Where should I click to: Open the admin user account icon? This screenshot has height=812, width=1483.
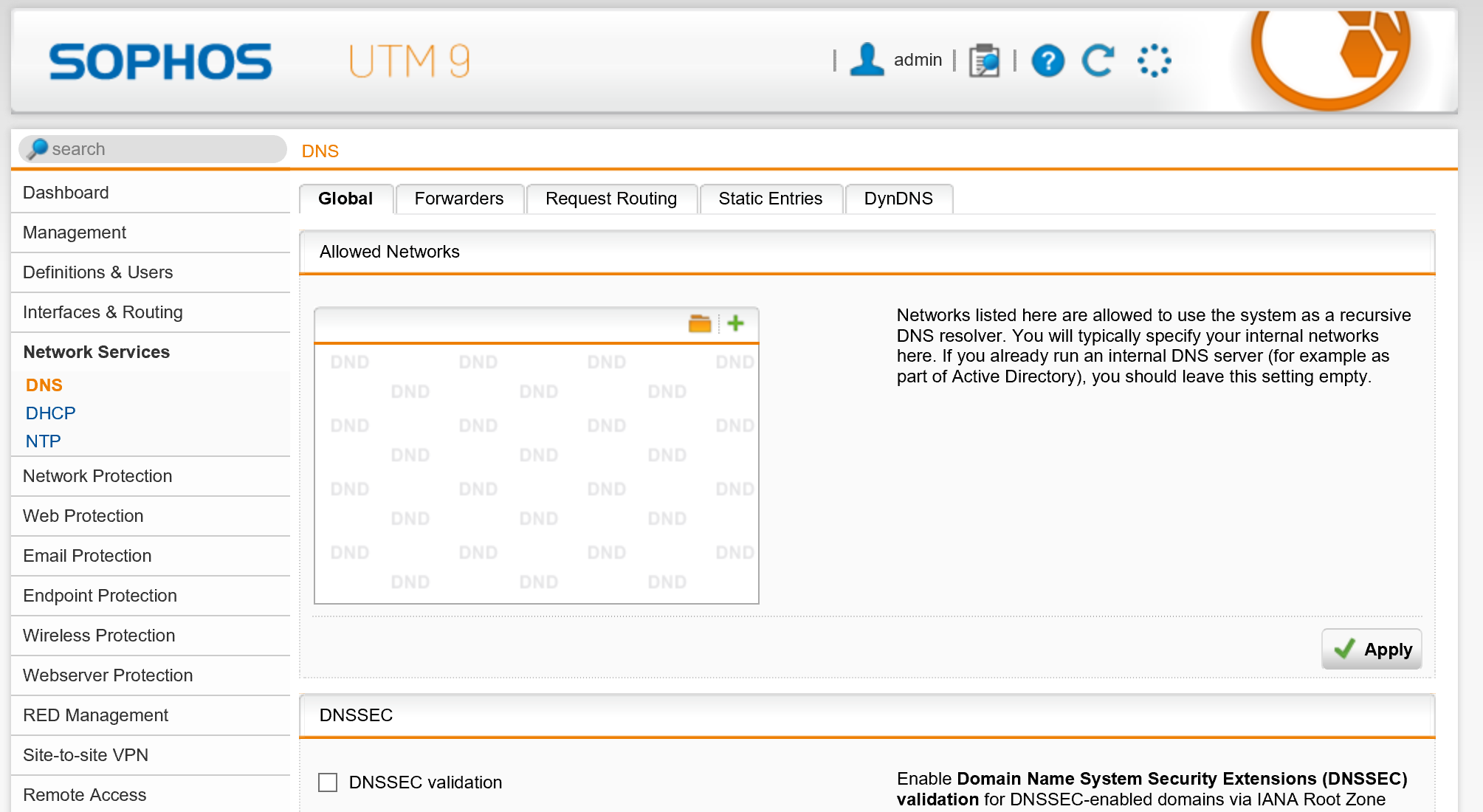coord(867,60)
